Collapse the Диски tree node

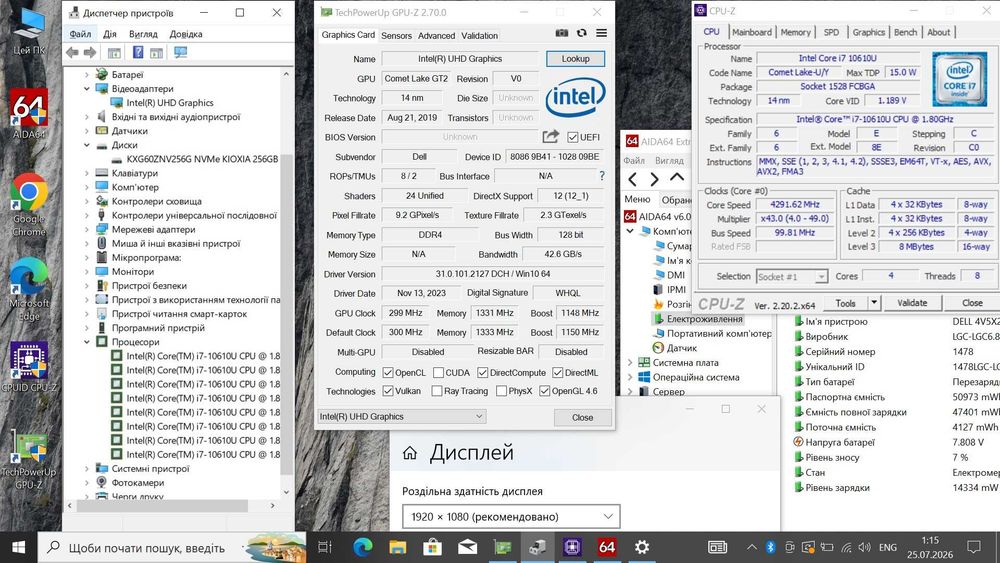[87, 145]
